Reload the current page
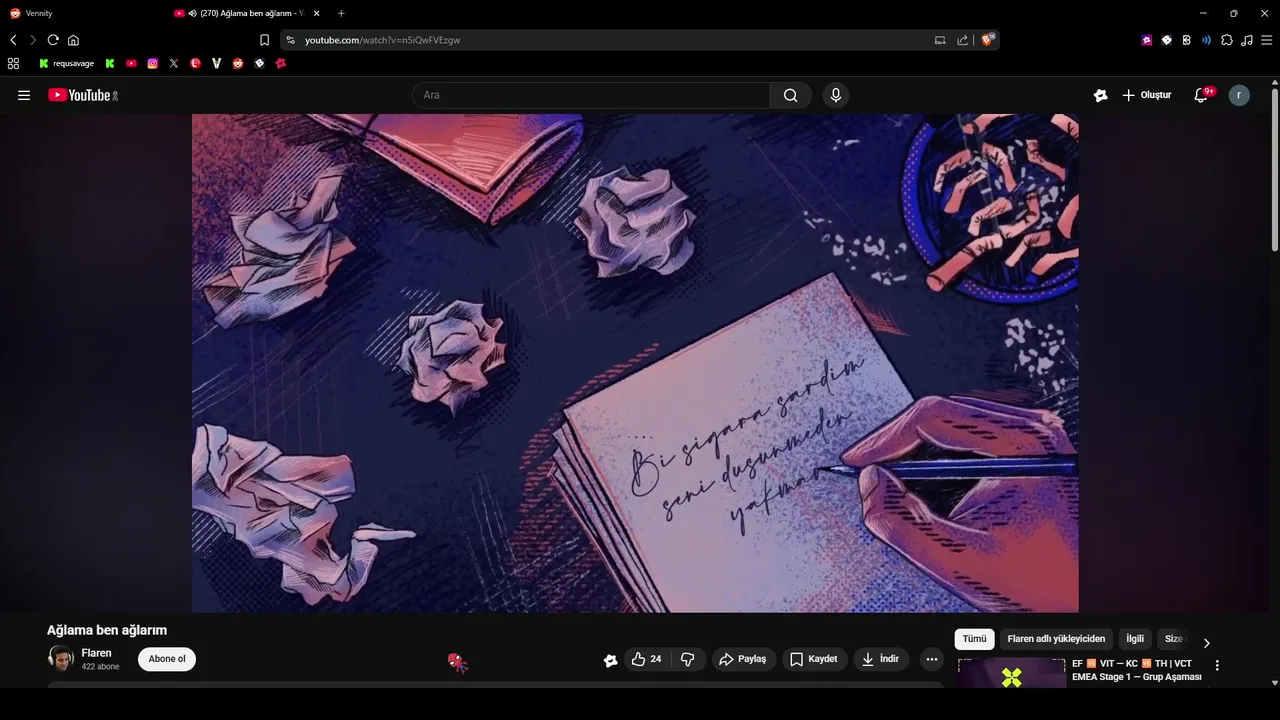The height and width of the screenshot is (720, 1280). pyautogui.click(x=53, y=40)
